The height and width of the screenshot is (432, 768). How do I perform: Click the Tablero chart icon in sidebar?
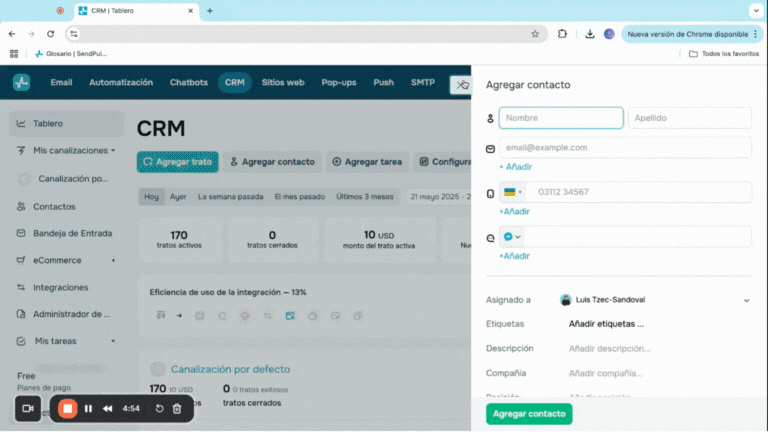coord(21,123)
